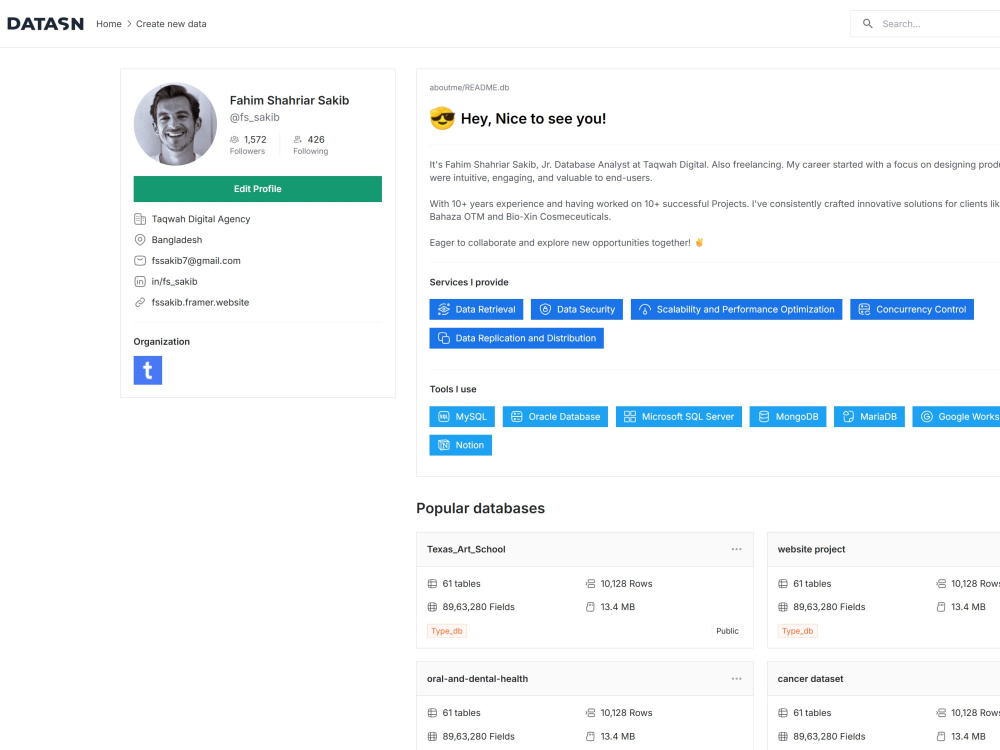Image resolution: width=1000 pixels, height=750 pixels.
Task: Click Type_db tag on website project card
Action: pyautogui.click(x=797, y=631)
